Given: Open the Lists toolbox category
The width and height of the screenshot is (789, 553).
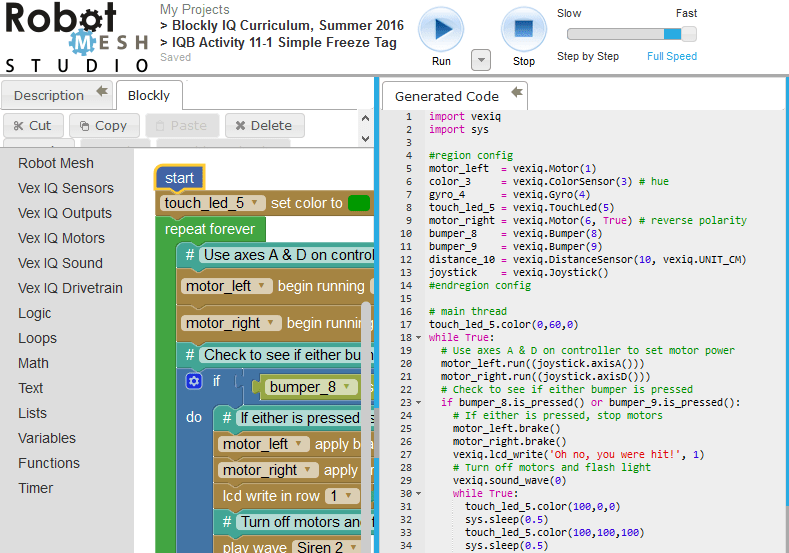Looking at the screenshot, I should (x=32, y=413).
